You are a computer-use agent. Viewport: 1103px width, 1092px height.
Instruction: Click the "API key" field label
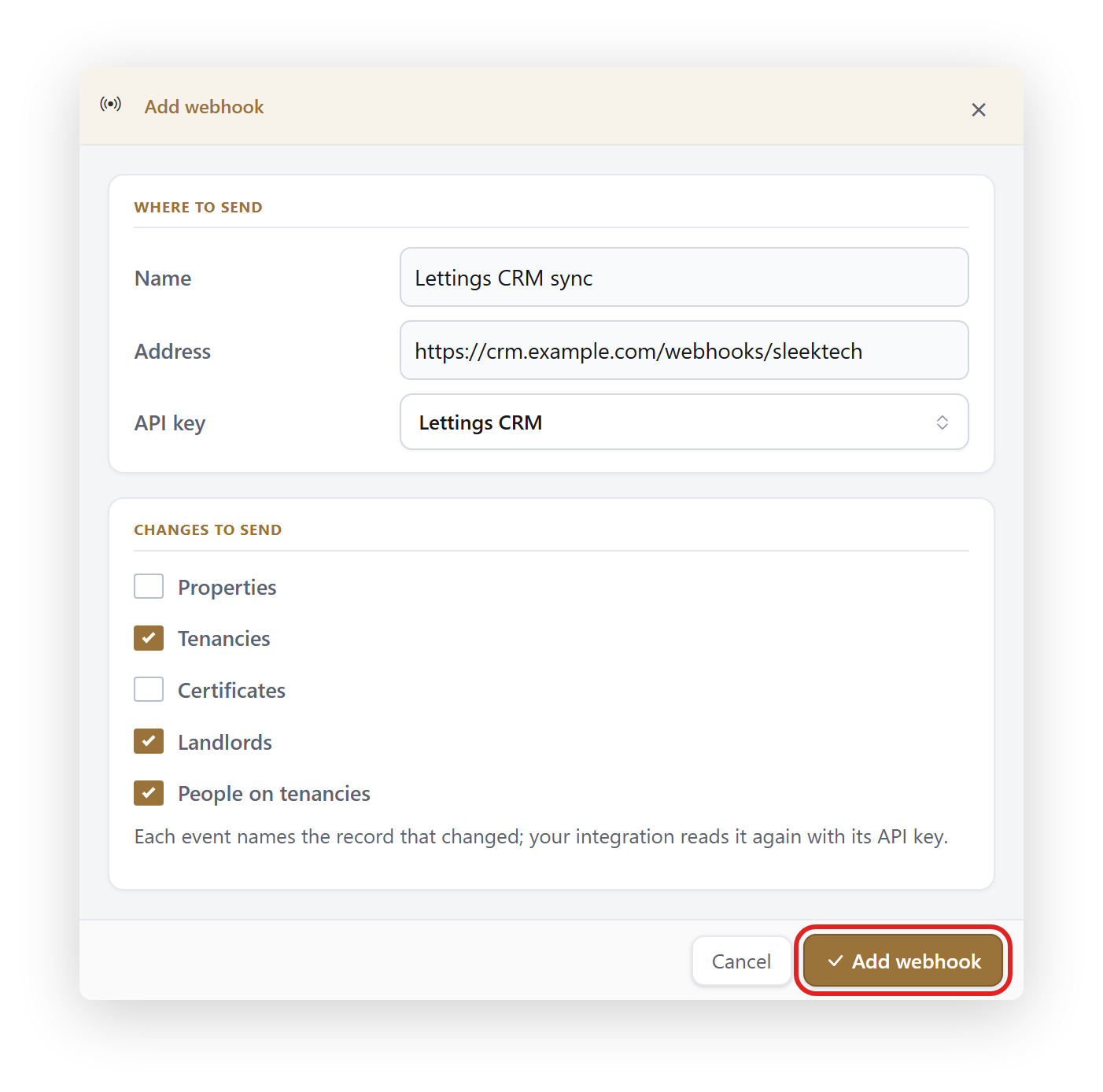(x=170, y=423)
